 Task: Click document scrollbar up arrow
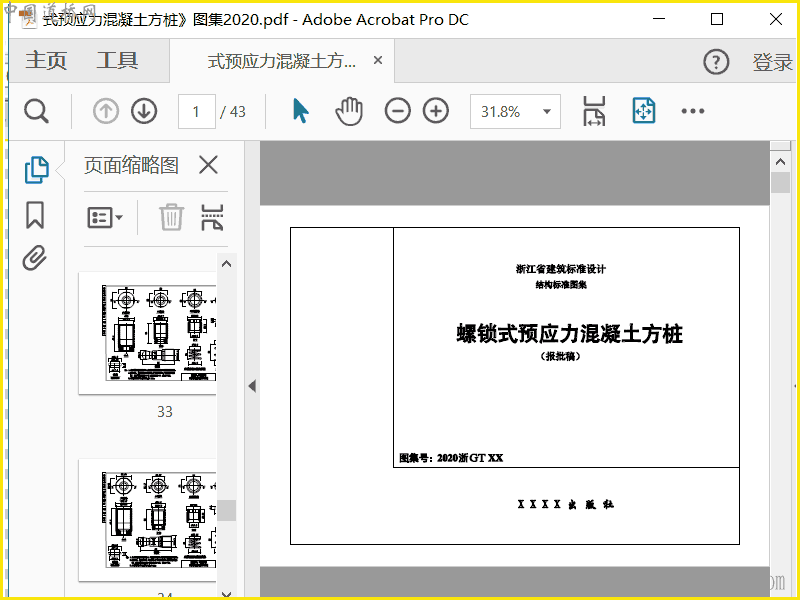(x=780, y=162)
